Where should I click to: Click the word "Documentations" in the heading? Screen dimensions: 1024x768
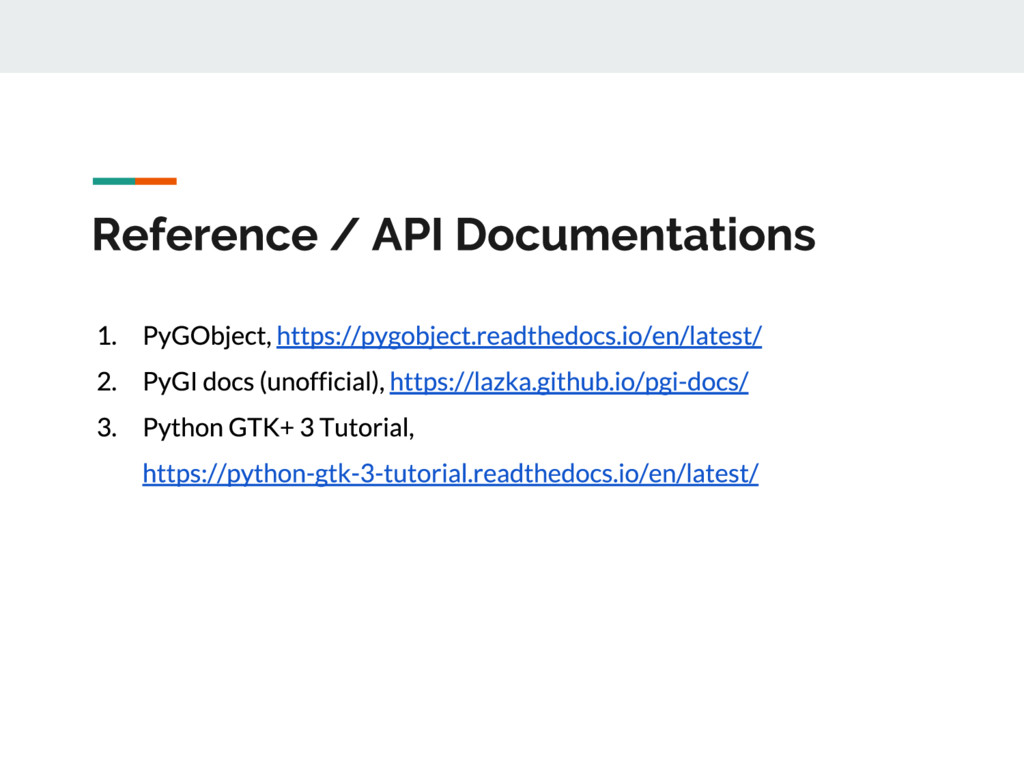tap(635, 236)
